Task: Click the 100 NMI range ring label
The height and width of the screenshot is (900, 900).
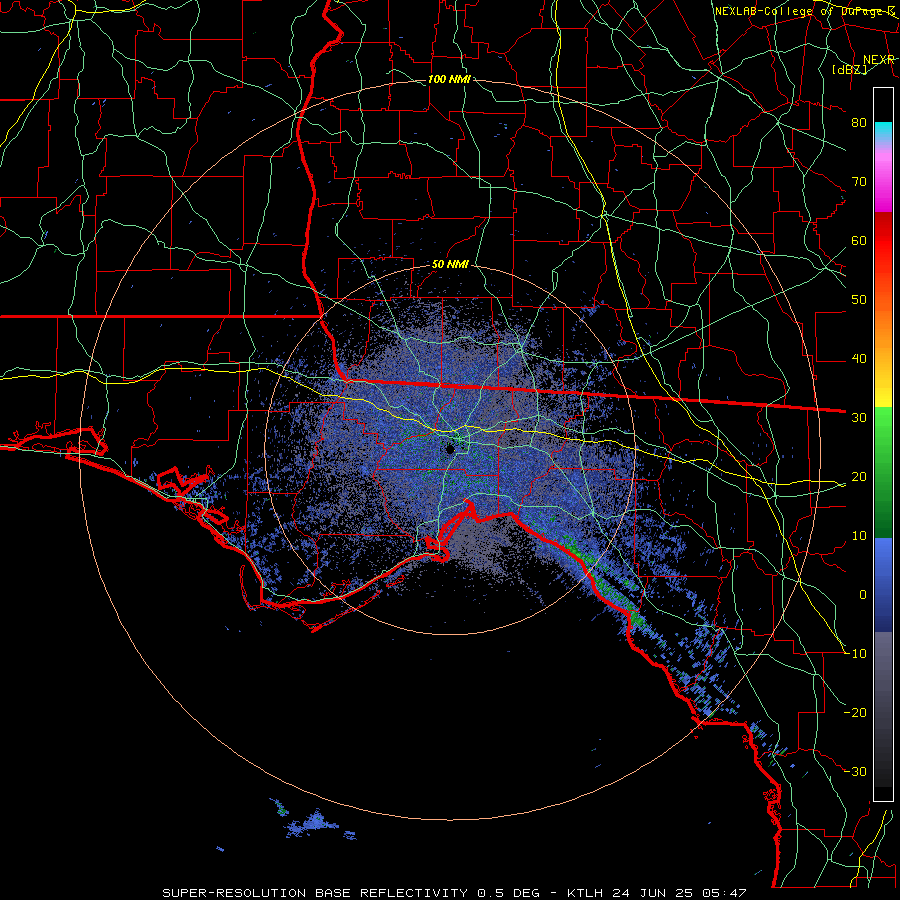Action: point(449,79)
